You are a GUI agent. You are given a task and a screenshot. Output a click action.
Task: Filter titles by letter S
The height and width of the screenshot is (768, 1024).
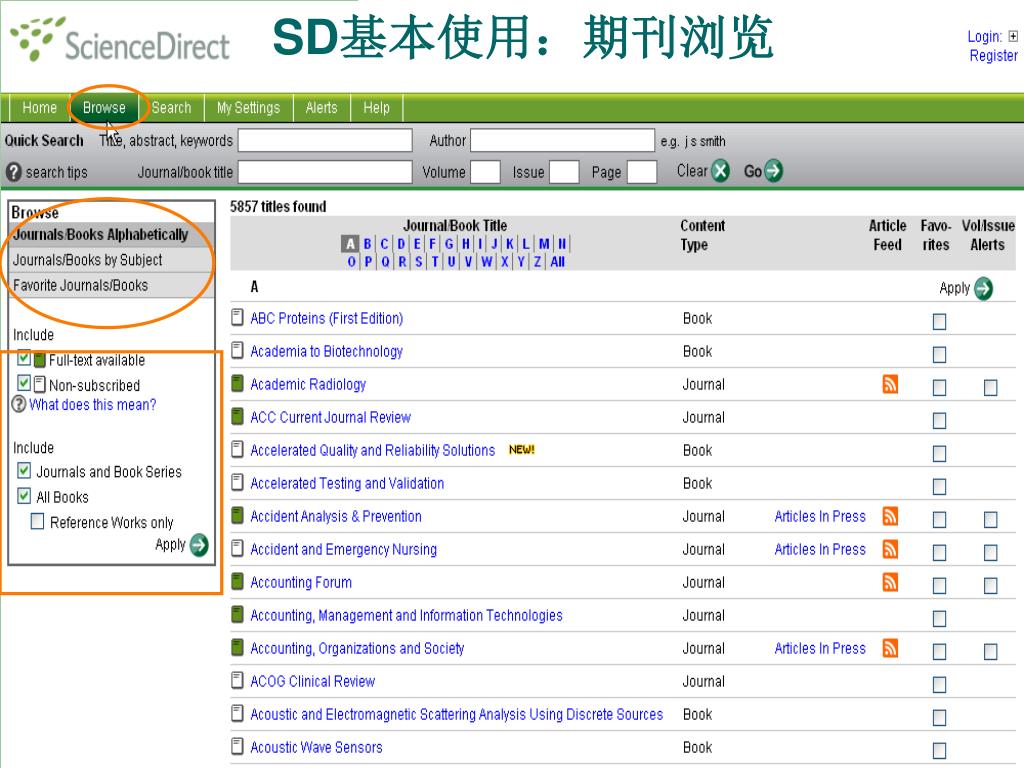pos(419,262)
